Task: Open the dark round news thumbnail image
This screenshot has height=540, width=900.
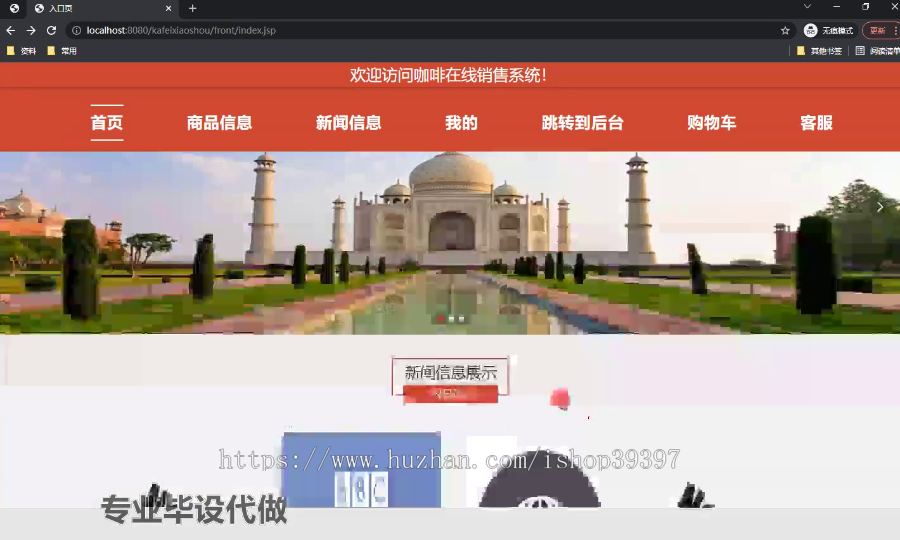Action: (539, 477)
